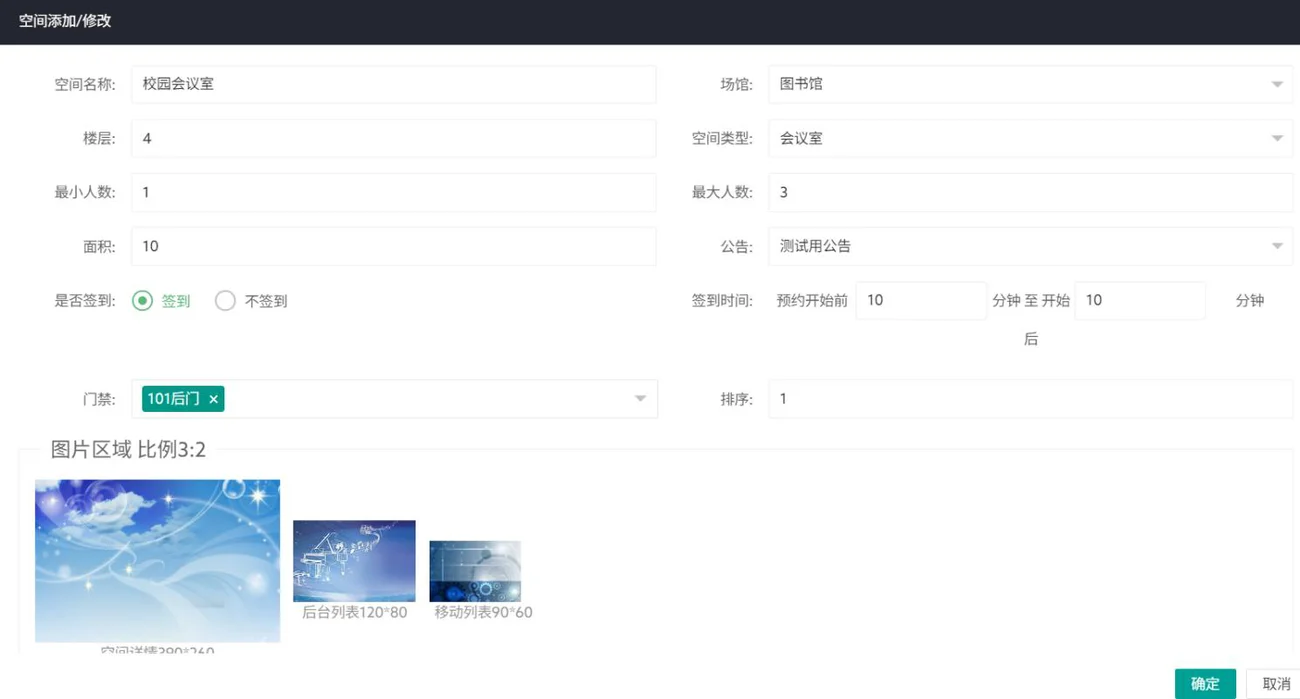The height and width of the screenshot is (699, 1300).
Task: Click the 预约开始前 minutes input field
Action: coord(921,300)
